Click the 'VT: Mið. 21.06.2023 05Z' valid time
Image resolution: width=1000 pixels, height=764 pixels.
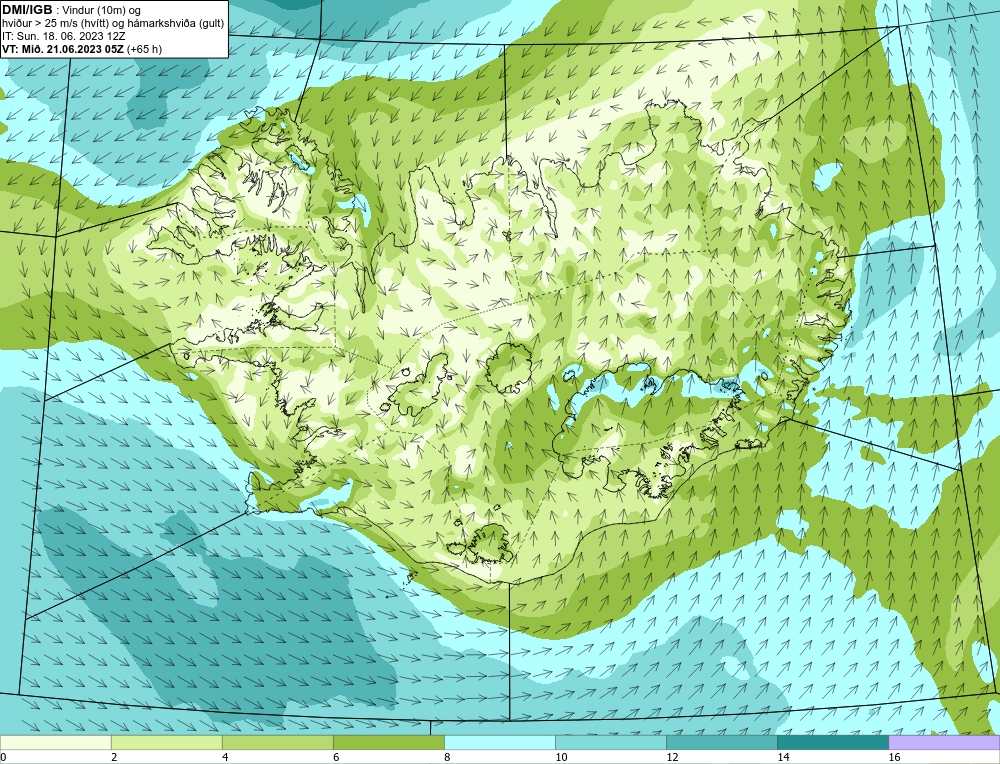(63, 49)
